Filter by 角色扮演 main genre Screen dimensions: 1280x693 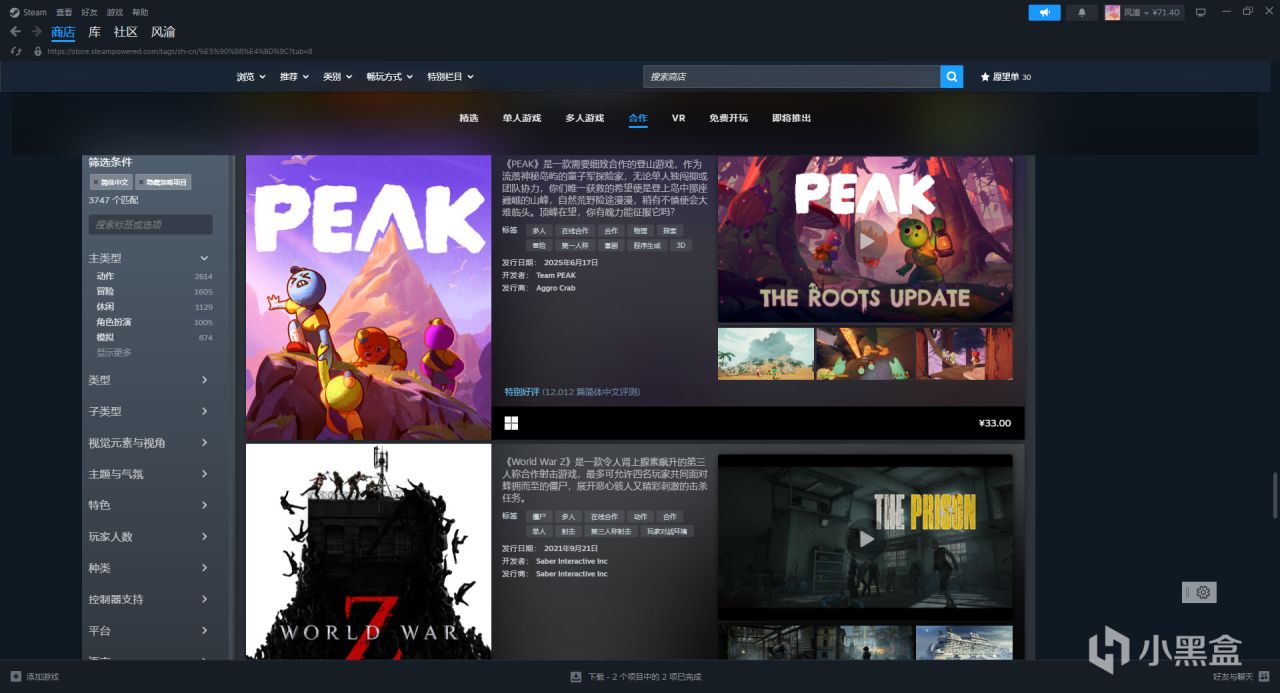(x=154, y=322)
